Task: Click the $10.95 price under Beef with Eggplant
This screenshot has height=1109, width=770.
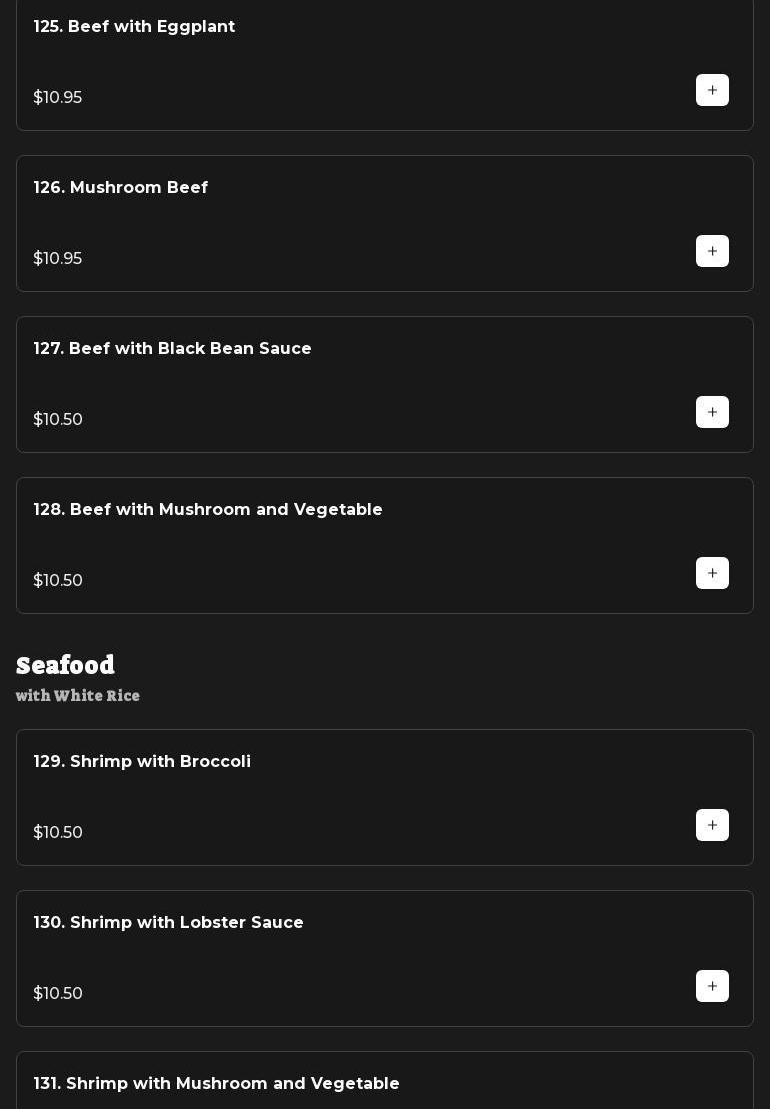Action: tap(58, 98)
